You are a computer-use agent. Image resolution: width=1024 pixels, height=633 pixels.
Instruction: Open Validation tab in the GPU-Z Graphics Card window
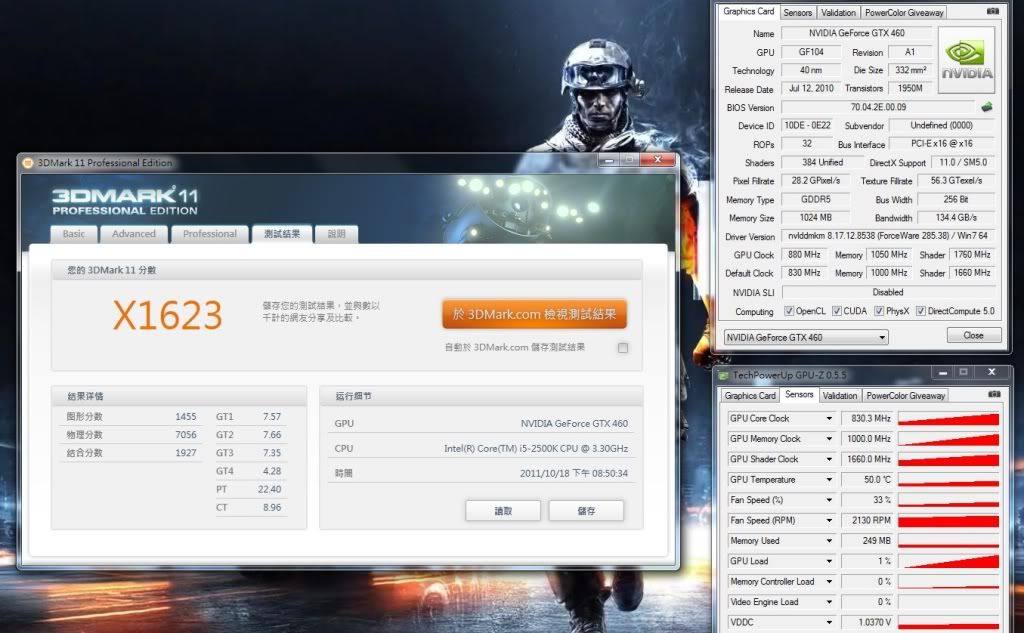(838, 12)
